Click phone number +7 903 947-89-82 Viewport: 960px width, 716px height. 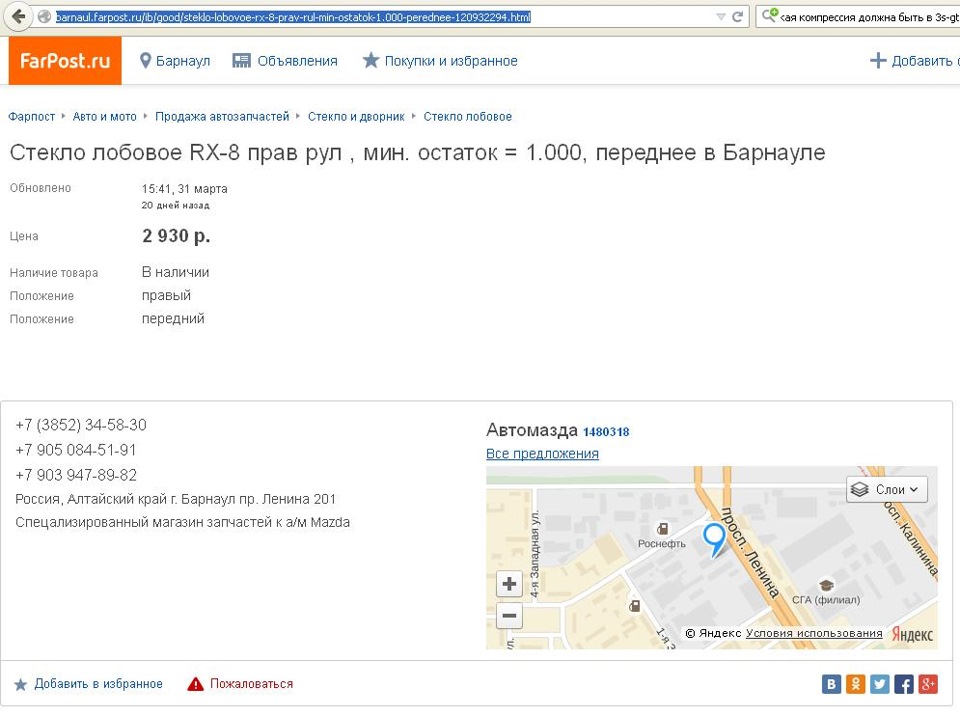(x=76, y=475)
